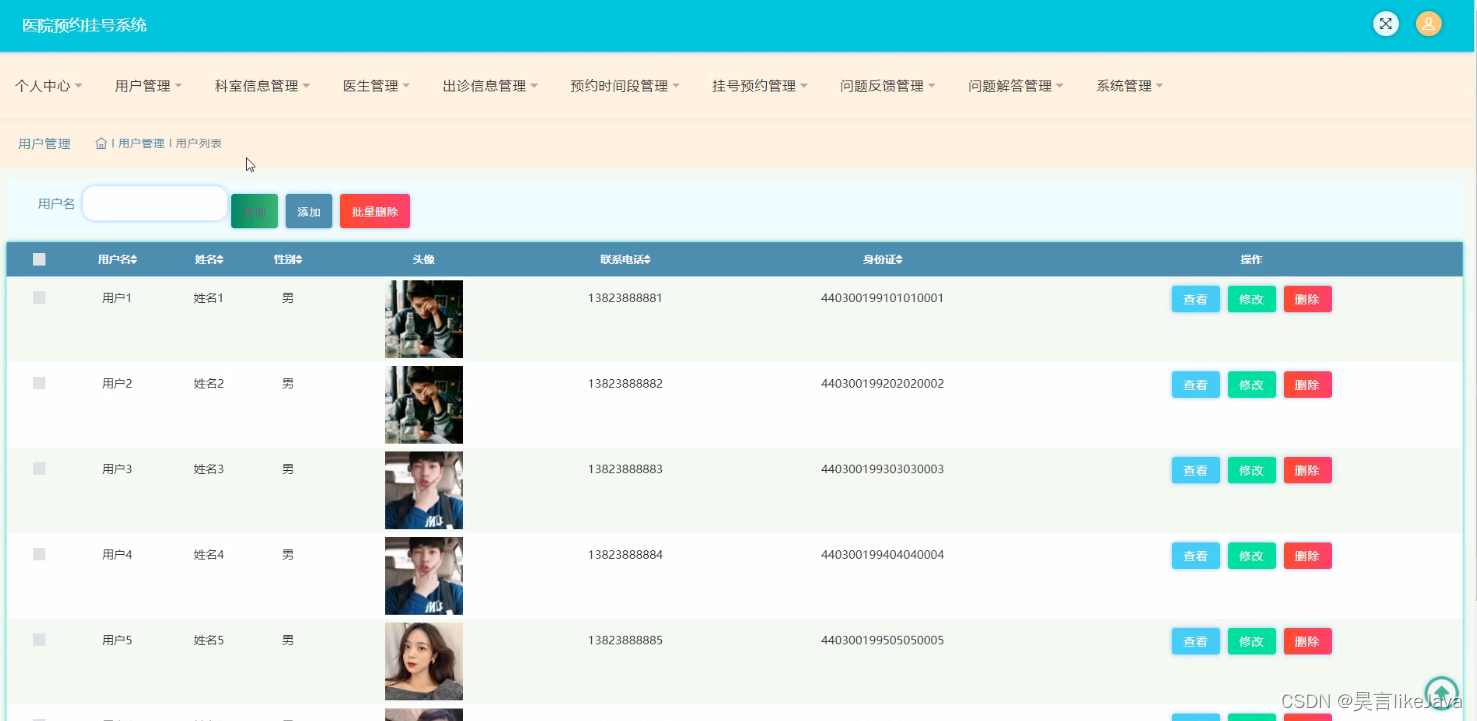Click the 医院预约挂号系统 title
The height and width of the screenshot is (721, 1477).
point(85,25)
